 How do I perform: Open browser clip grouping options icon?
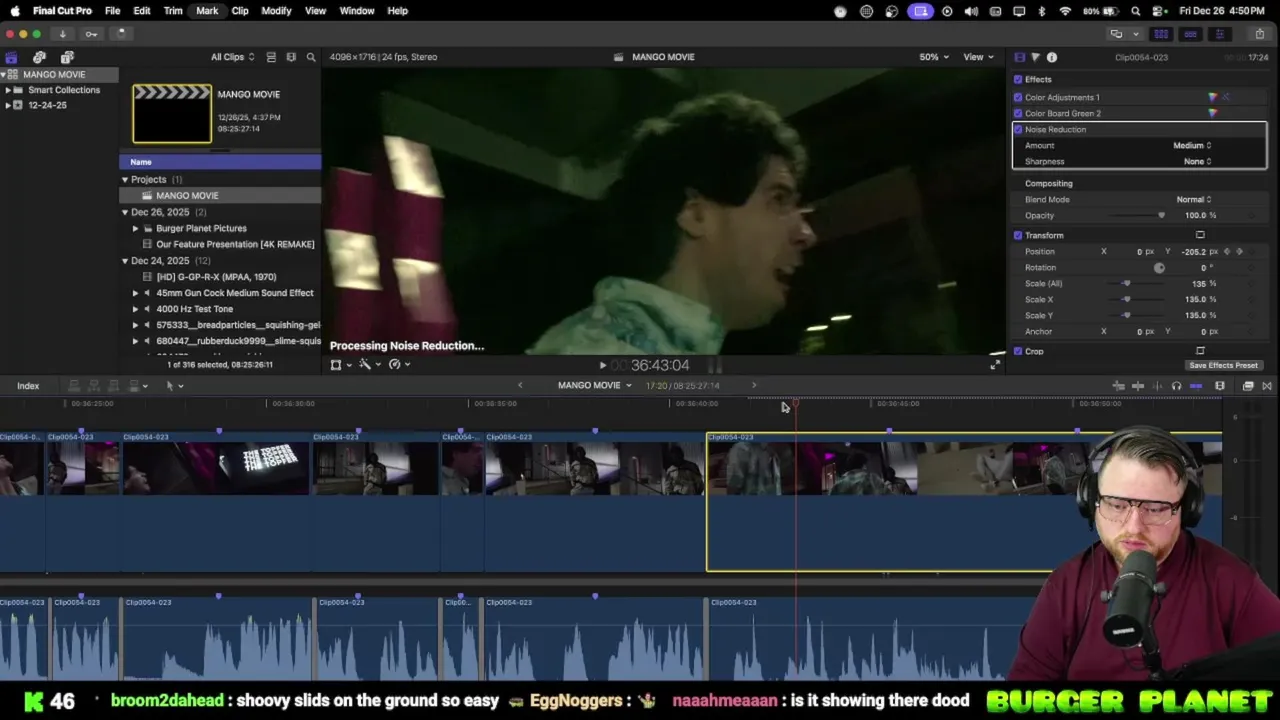click(291, 57)
